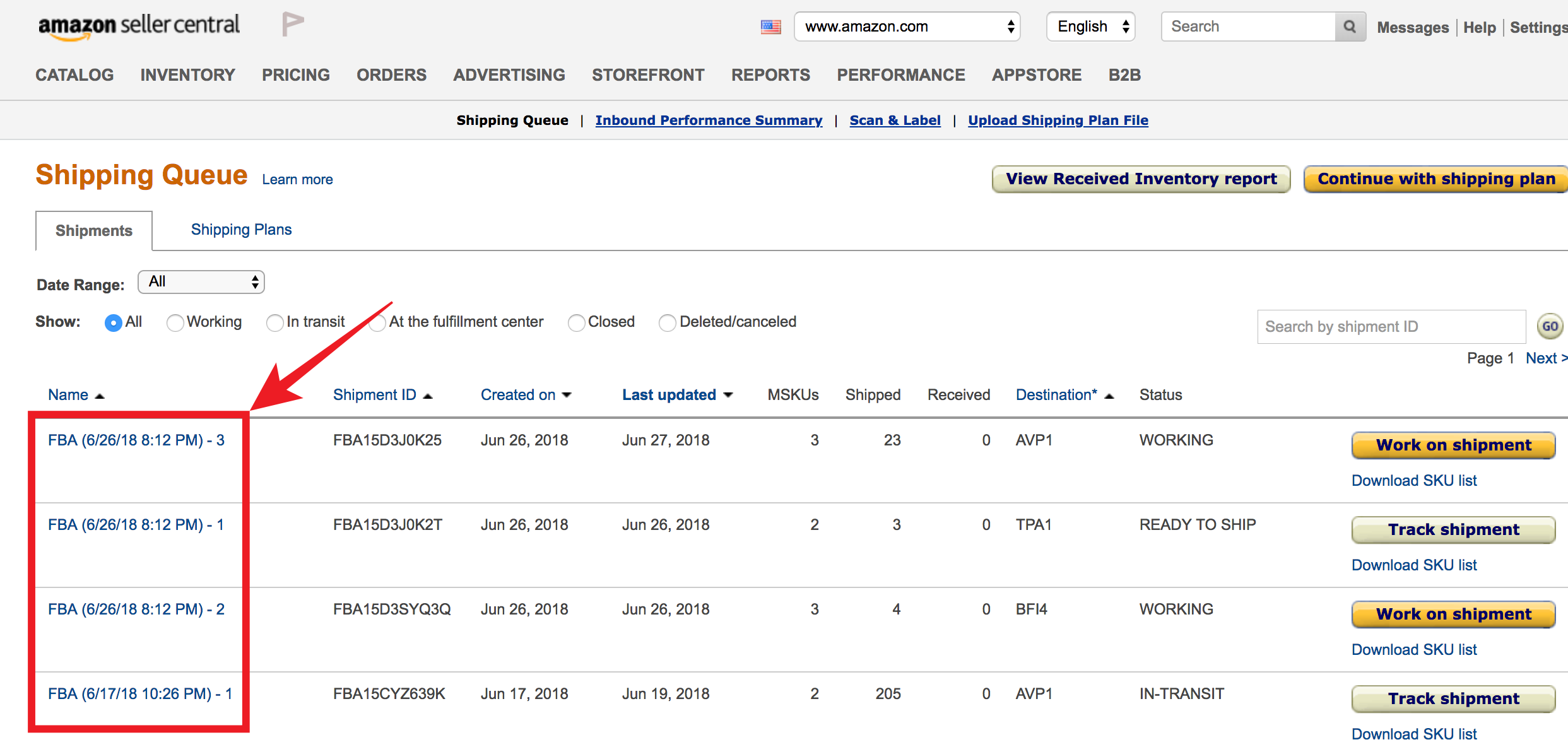
Task: Click Track shipment for FBA15D3J0K2T
Action: tap(1453, 530)
